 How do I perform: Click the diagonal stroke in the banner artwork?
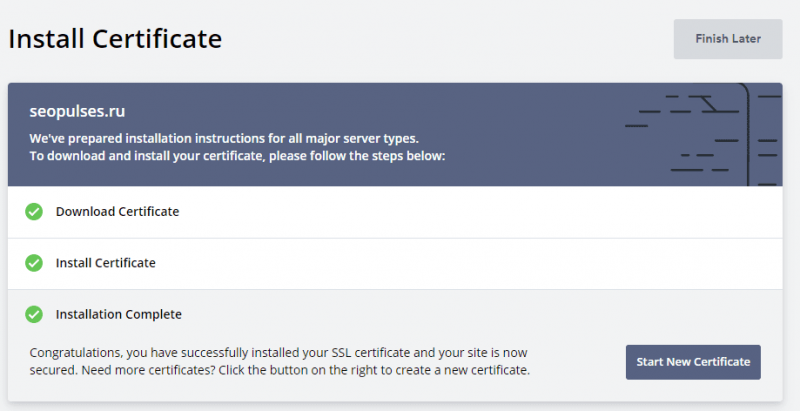[709, 104]
